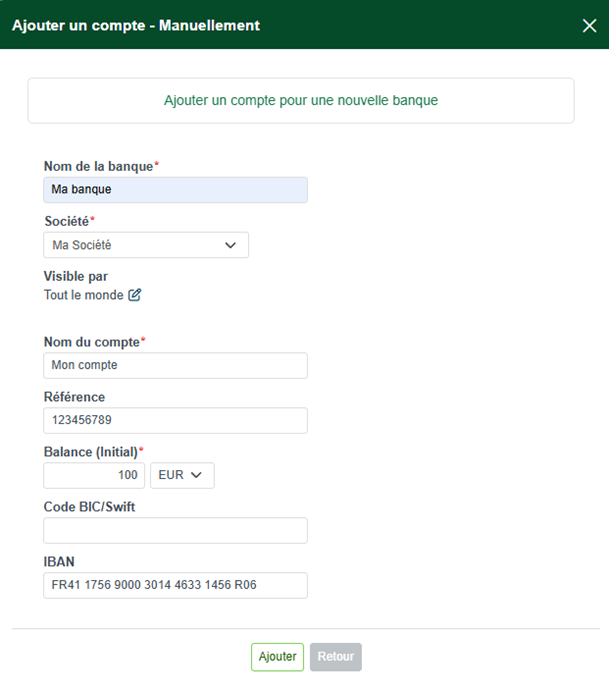The image size is (609, 692).
Task: Click the Tout le monde visibility text
Action: pos(84,295)
